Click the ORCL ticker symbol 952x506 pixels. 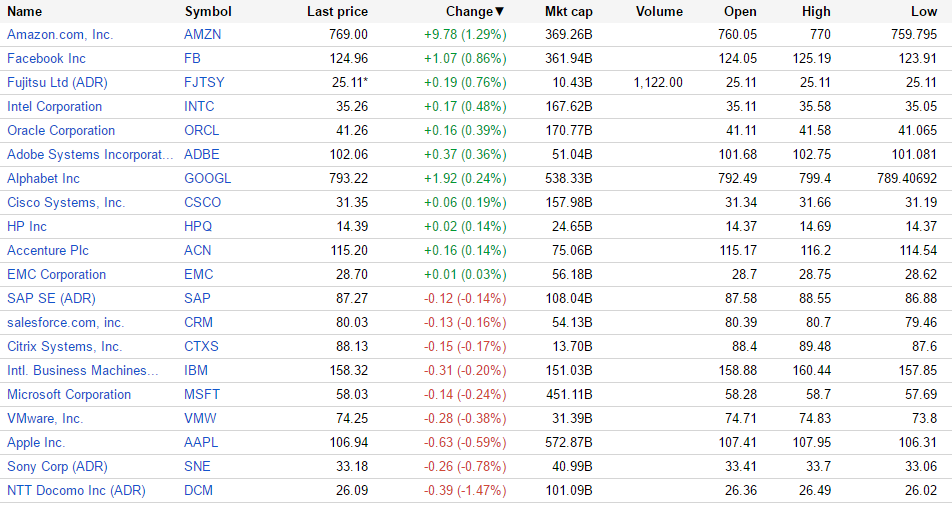(201, 130)
